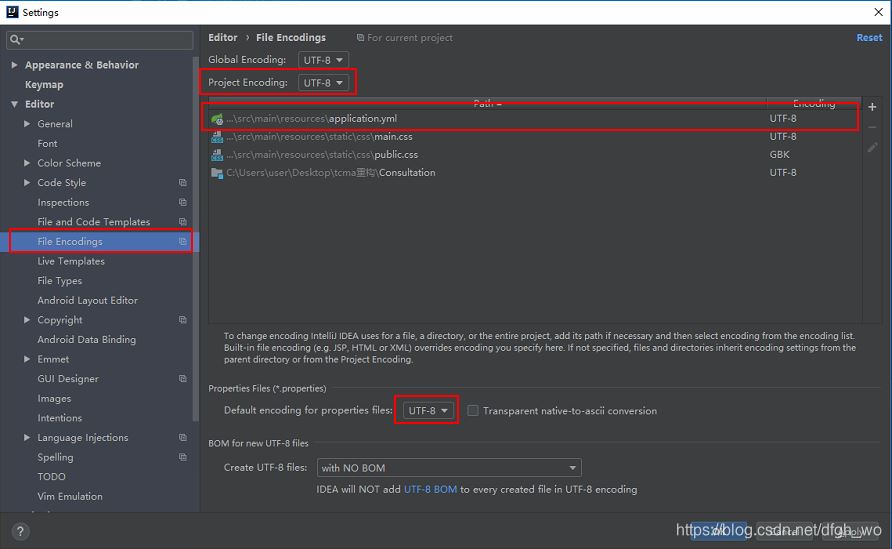Close the Settings dialog

pyautogui.click(x=878, y=12)
